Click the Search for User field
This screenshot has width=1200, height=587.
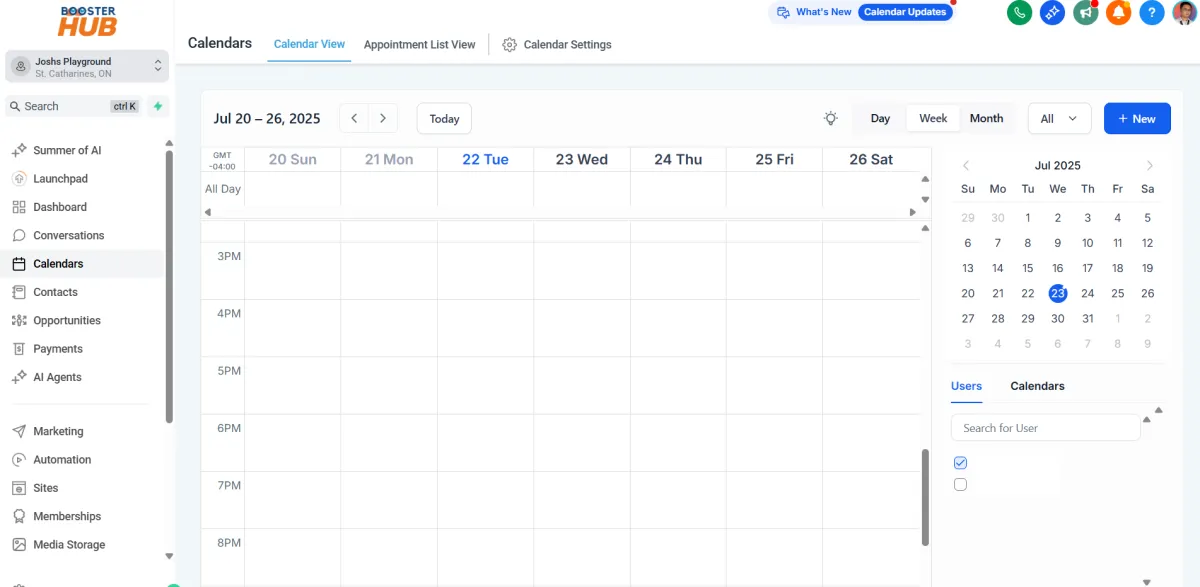[x=1046, y=428]
